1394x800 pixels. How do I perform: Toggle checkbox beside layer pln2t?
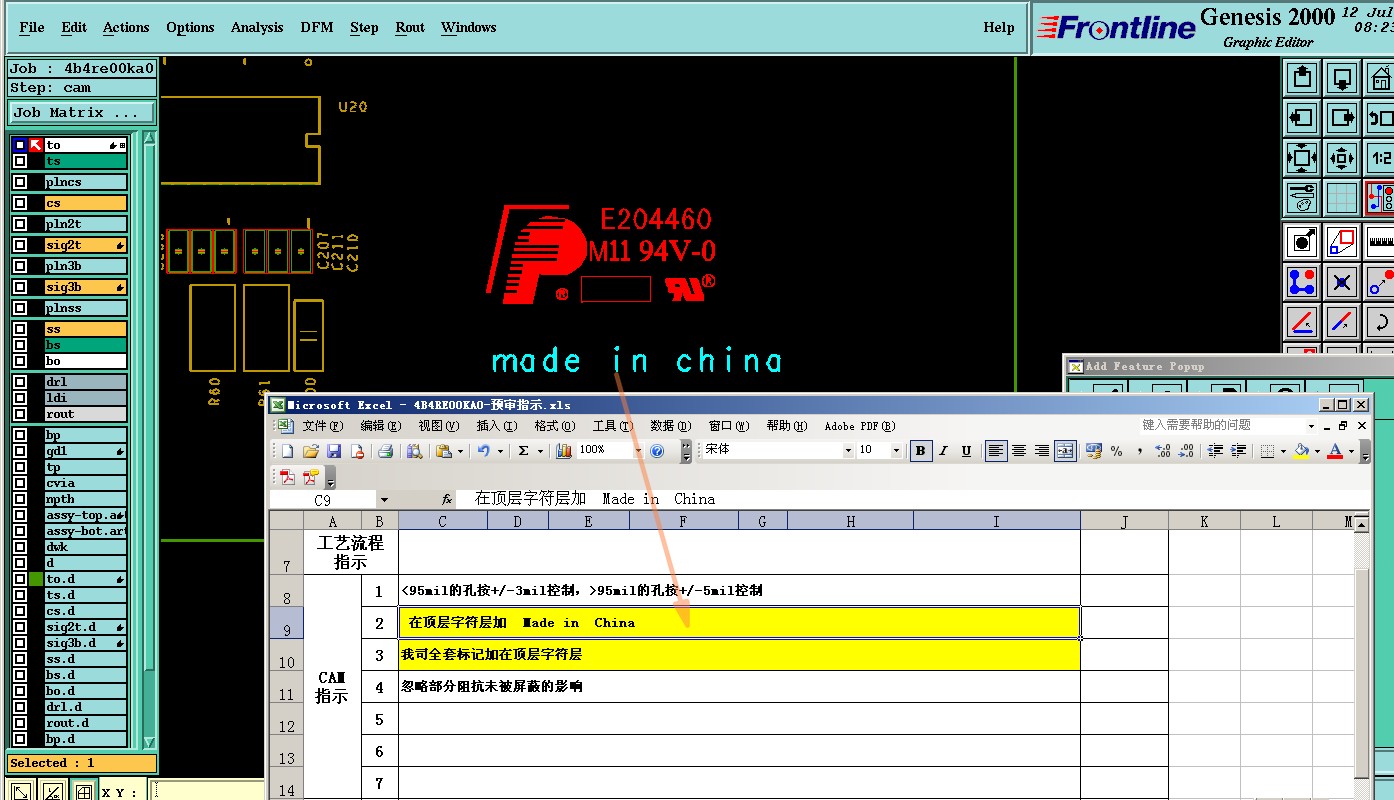(x=19, y=224)
